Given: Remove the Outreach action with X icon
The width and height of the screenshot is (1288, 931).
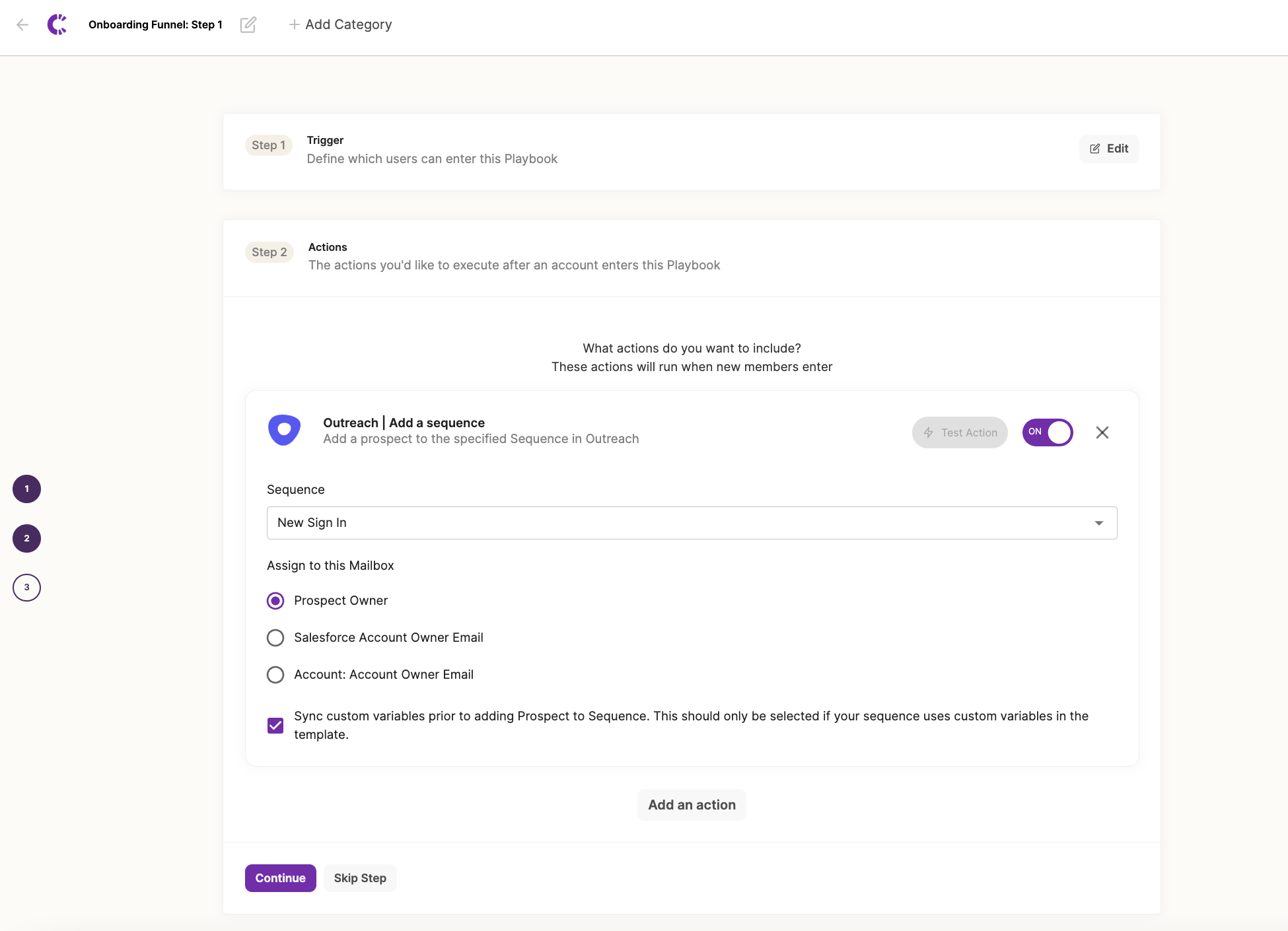Looking at the screenshot, I should 1102,432.
